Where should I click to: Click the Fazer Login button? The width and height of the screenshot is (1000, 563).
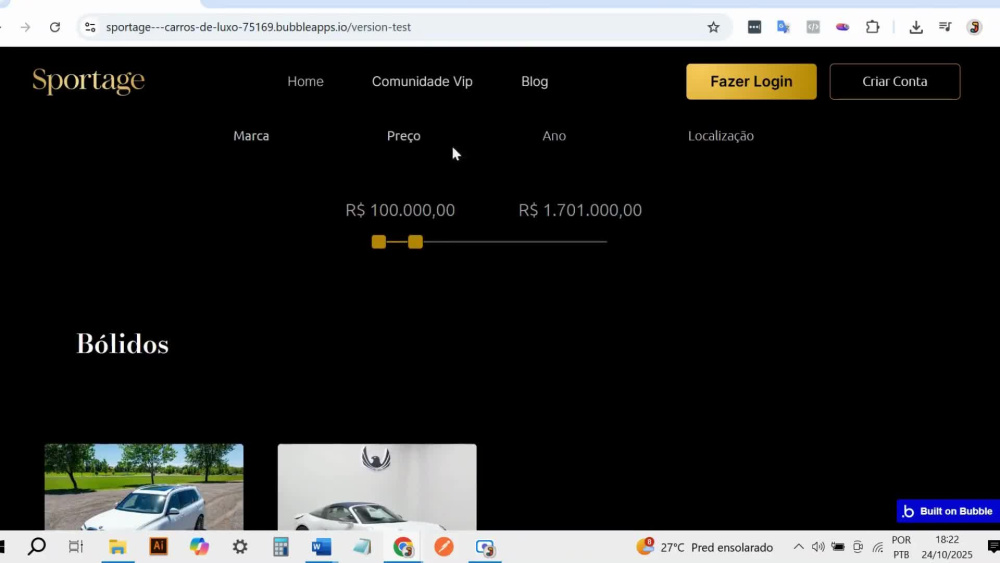[x=751, y=81]
